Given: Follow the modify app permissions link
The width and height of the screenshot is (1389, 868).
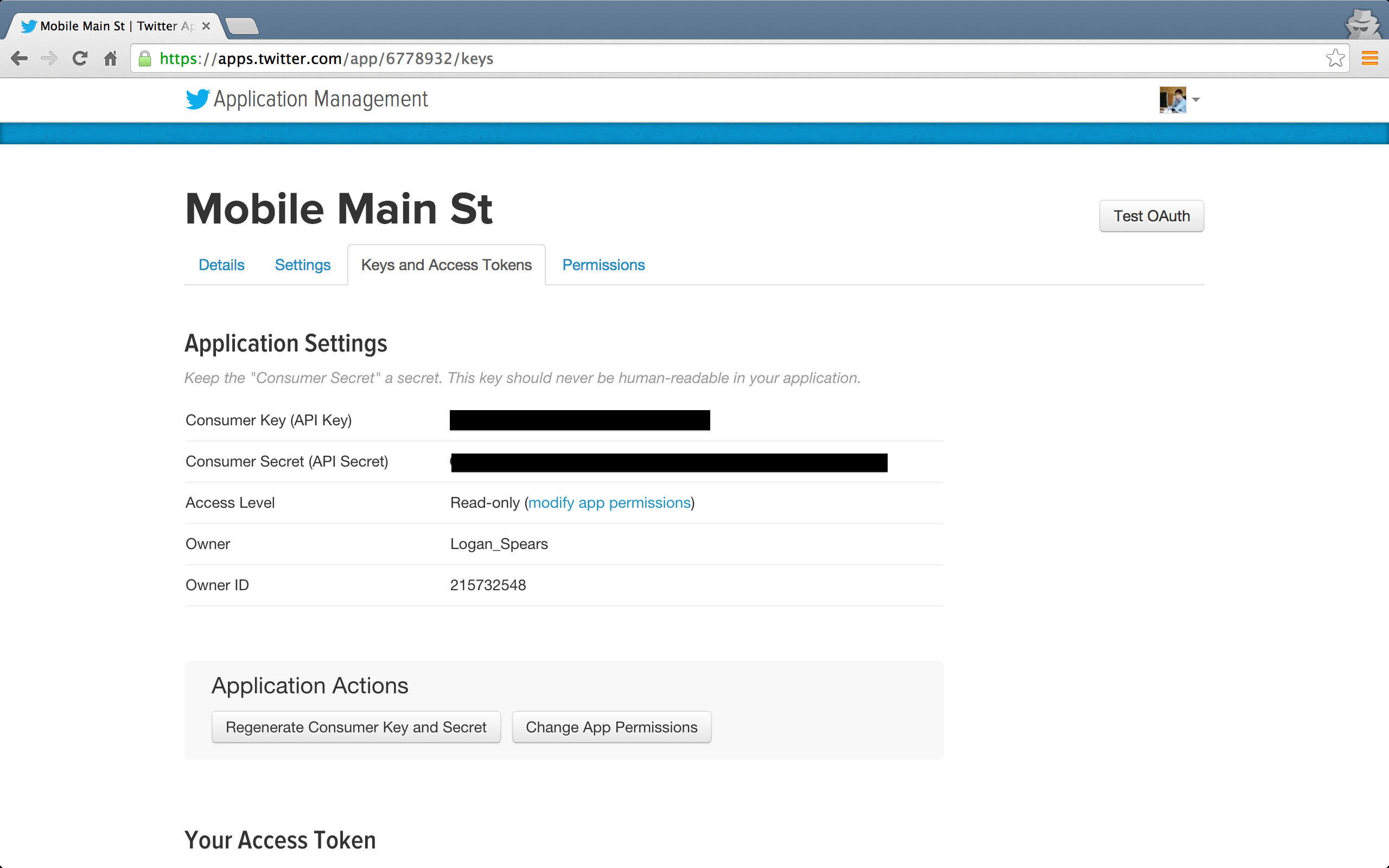Looking at the screenshot, I should click(x=609, y=502).
